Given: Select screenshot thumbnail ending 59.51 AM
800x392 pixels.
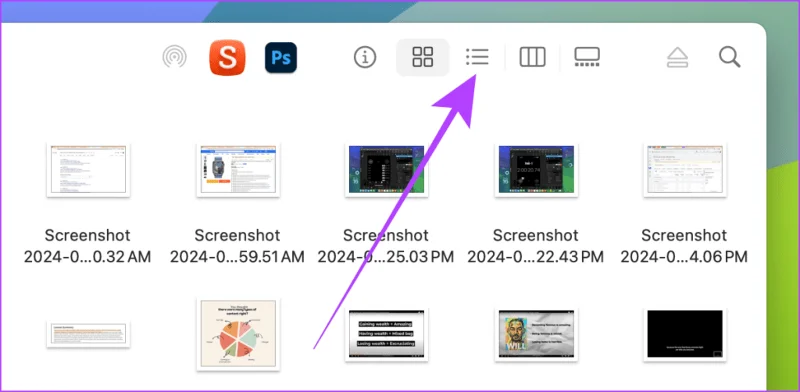Looking at the screenshot, I should click(x=238, y=169).
